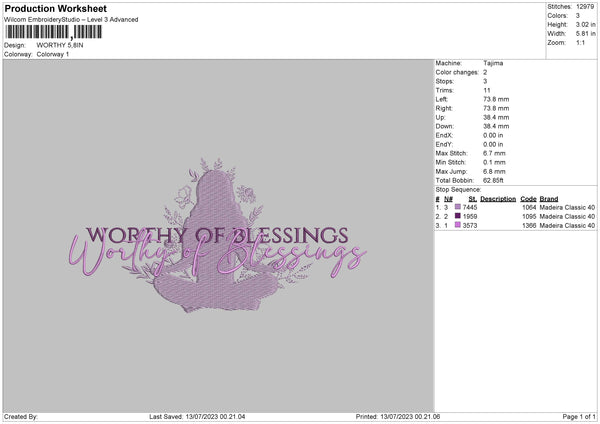Click 'Madeira Classic 40' in the first stop row

[567, 207]
